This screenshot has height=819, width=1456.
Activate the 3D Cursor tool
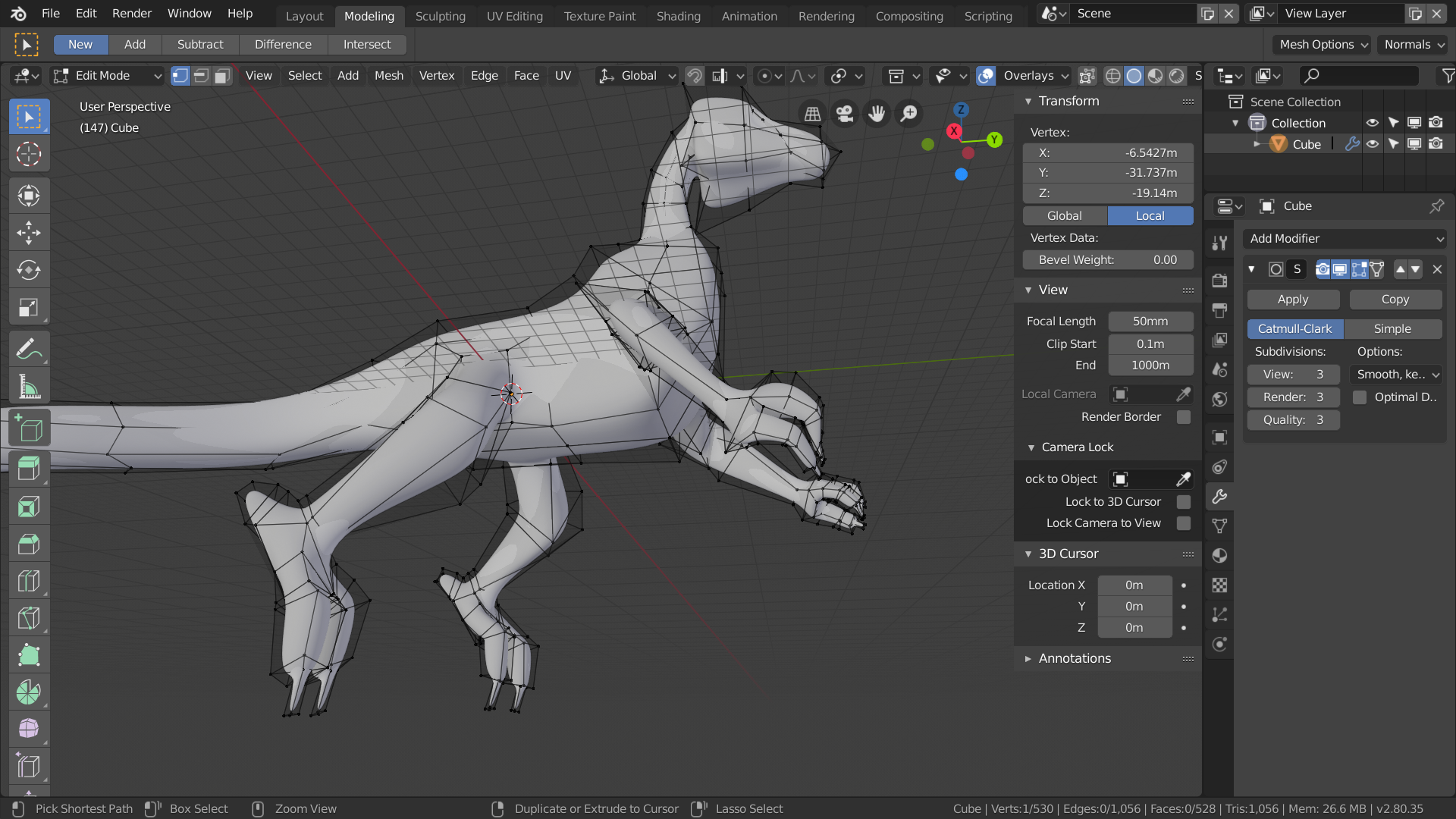(x=29, y=154)
